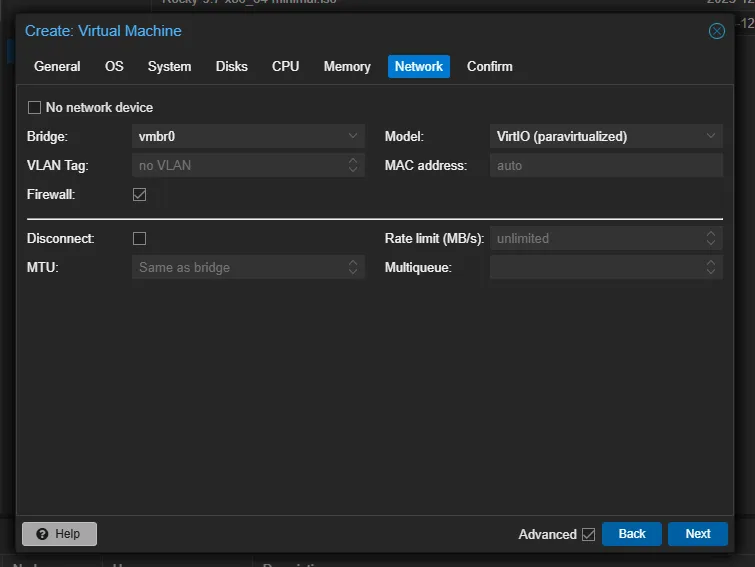Uncheck the Firewall checkbox
The width and height of the screenshot is (755, 567).
point(140,194)
